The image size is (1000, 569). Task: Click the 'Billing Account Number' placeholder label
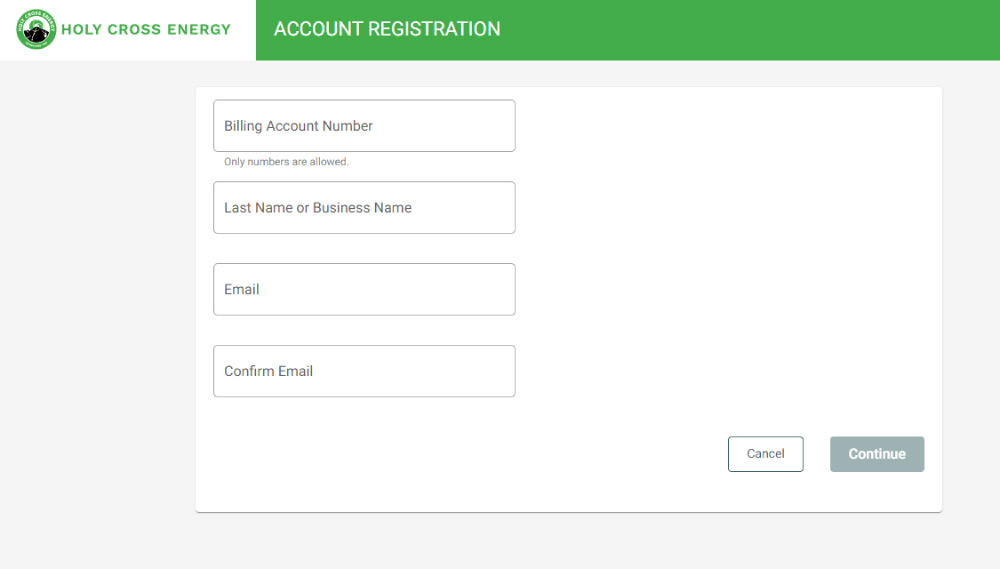(x=298, y=126)
